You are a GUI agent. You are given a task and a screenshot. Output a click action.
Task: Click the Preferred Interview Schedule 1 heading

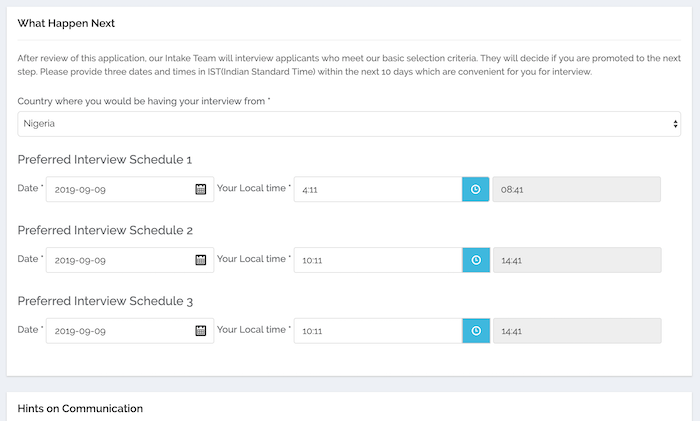coord(104,160)
